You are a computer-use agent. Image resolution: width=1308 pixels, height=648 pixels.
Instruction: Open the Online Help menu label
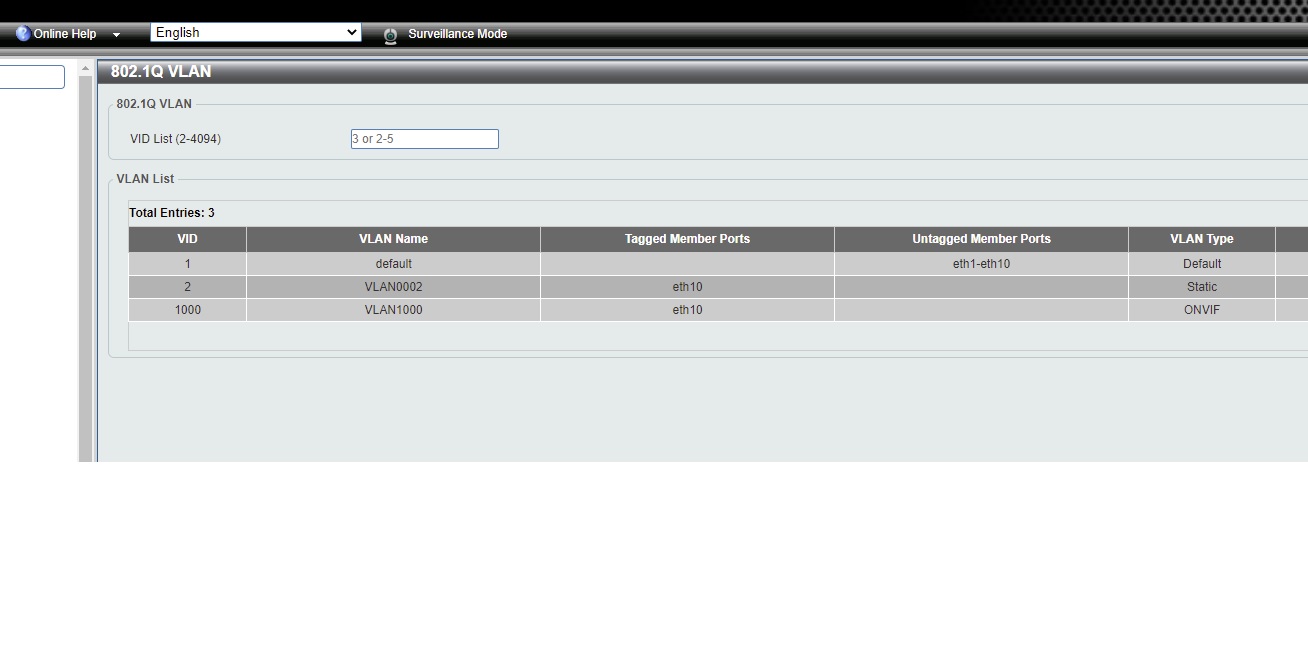(x=65, y=34)
